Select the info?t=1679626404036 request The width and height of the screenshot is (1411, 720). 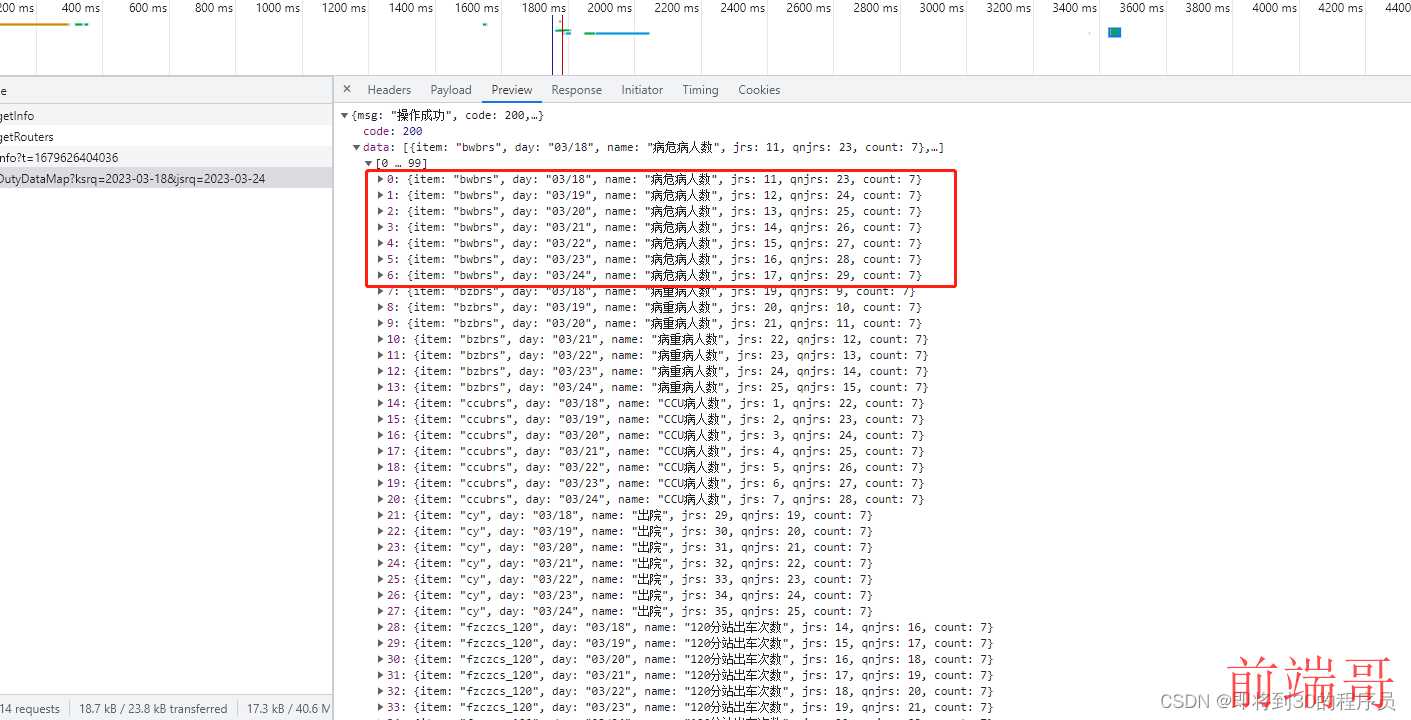(166, 158)
